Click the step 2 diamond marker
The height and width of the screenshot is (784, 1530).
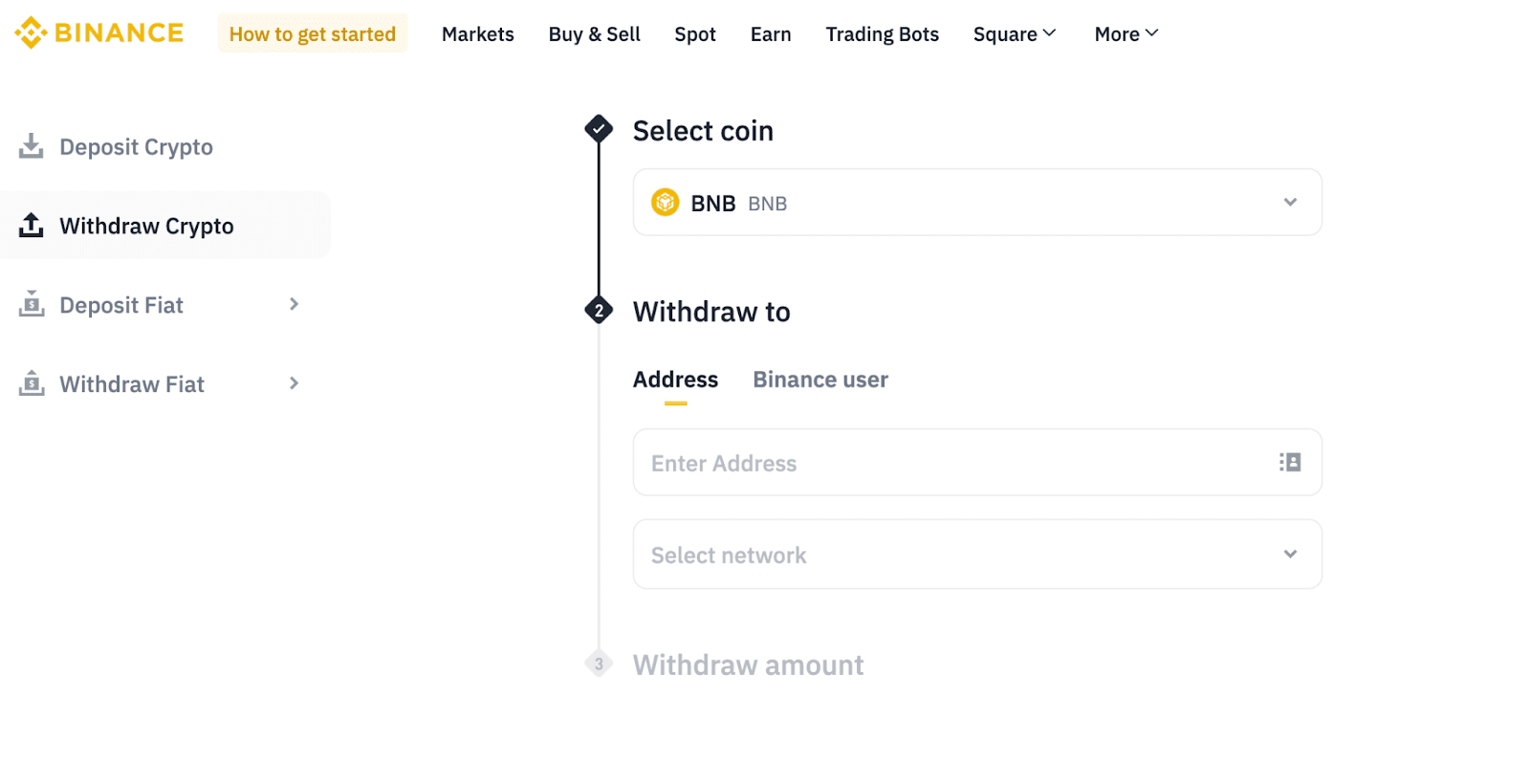[x=600, y=311]
